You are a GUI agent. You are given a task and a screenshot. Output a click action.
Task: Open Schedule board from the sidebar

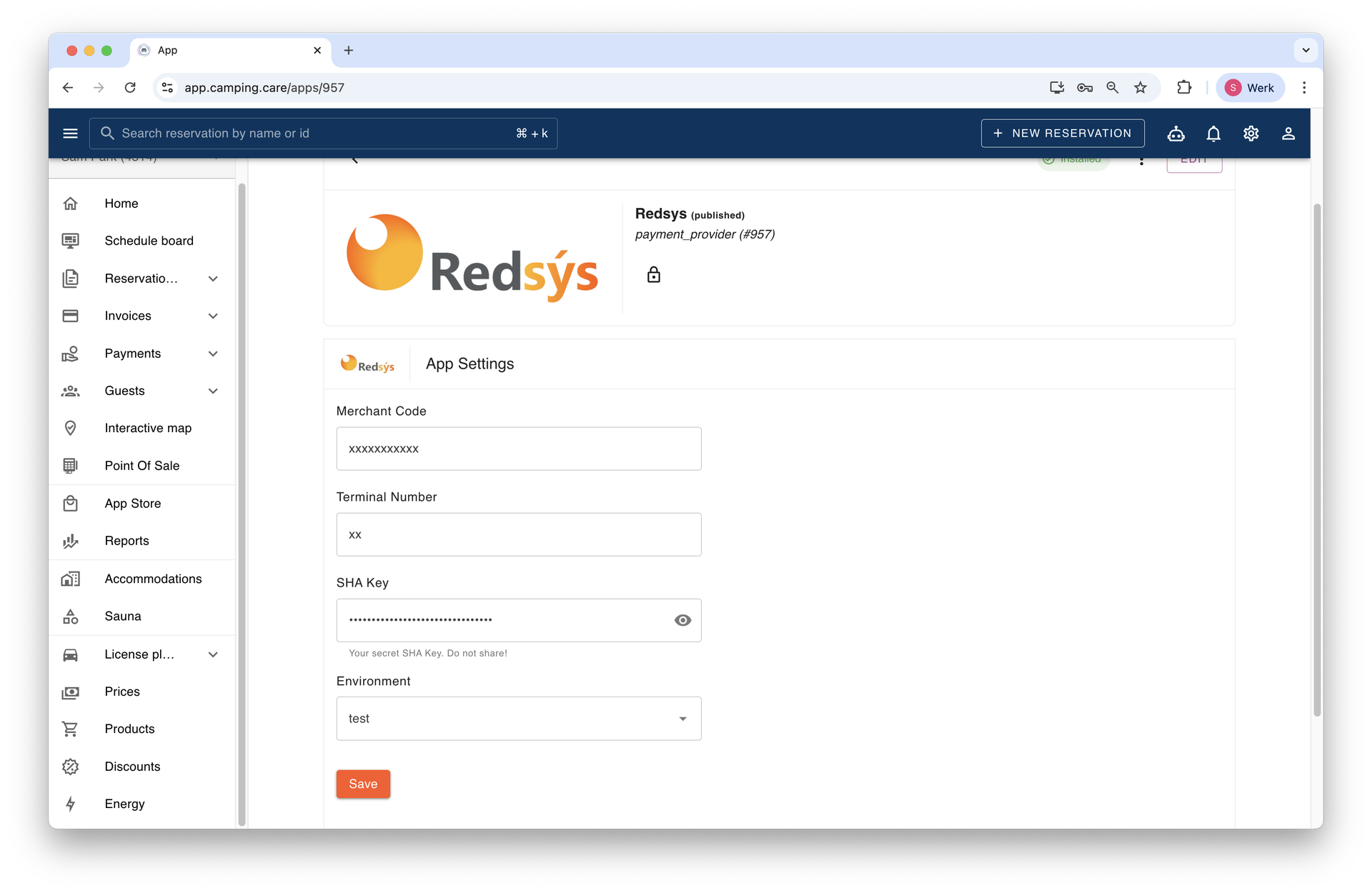coord(149,241)
